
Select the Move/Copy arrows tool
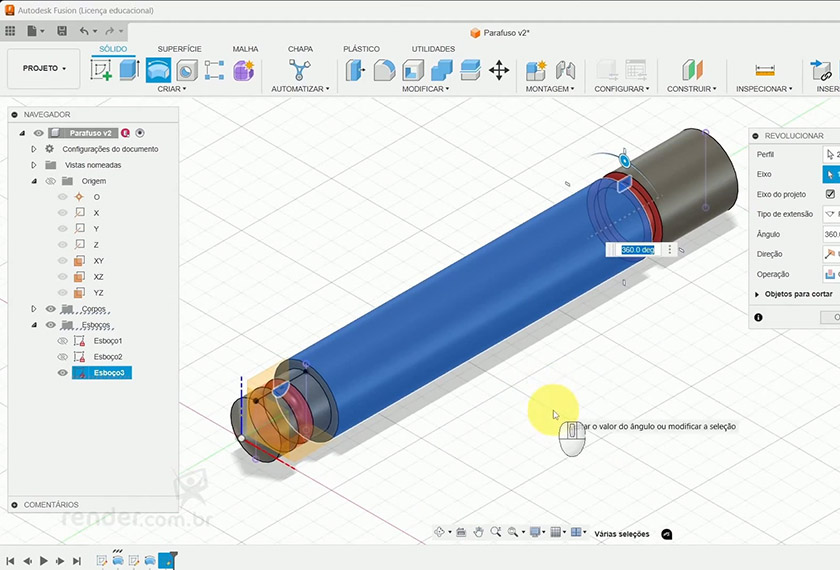(499, 70)
